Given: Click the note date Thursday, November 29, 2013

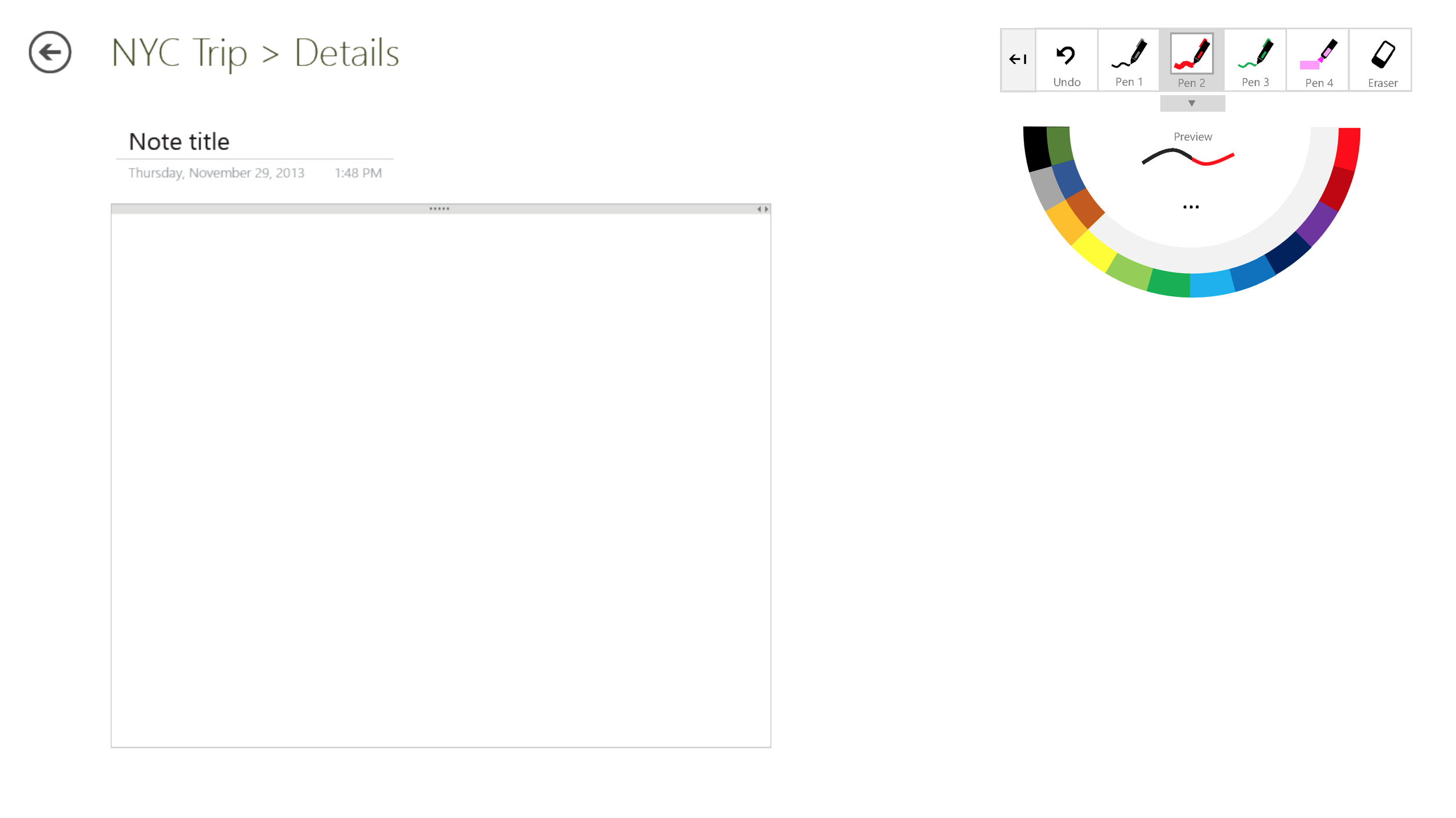Looking at the screenshot, I should (216, 173).
